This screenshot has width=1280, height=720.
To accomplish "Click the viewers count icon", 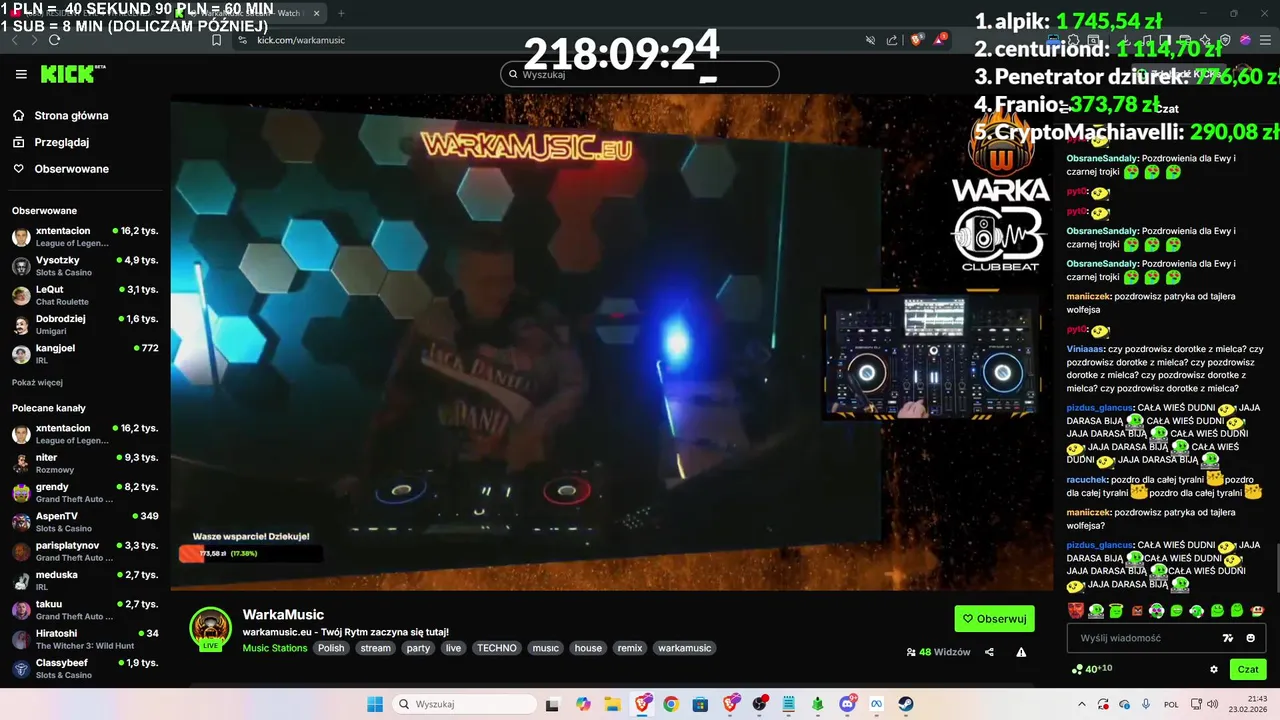I will 911,652.
